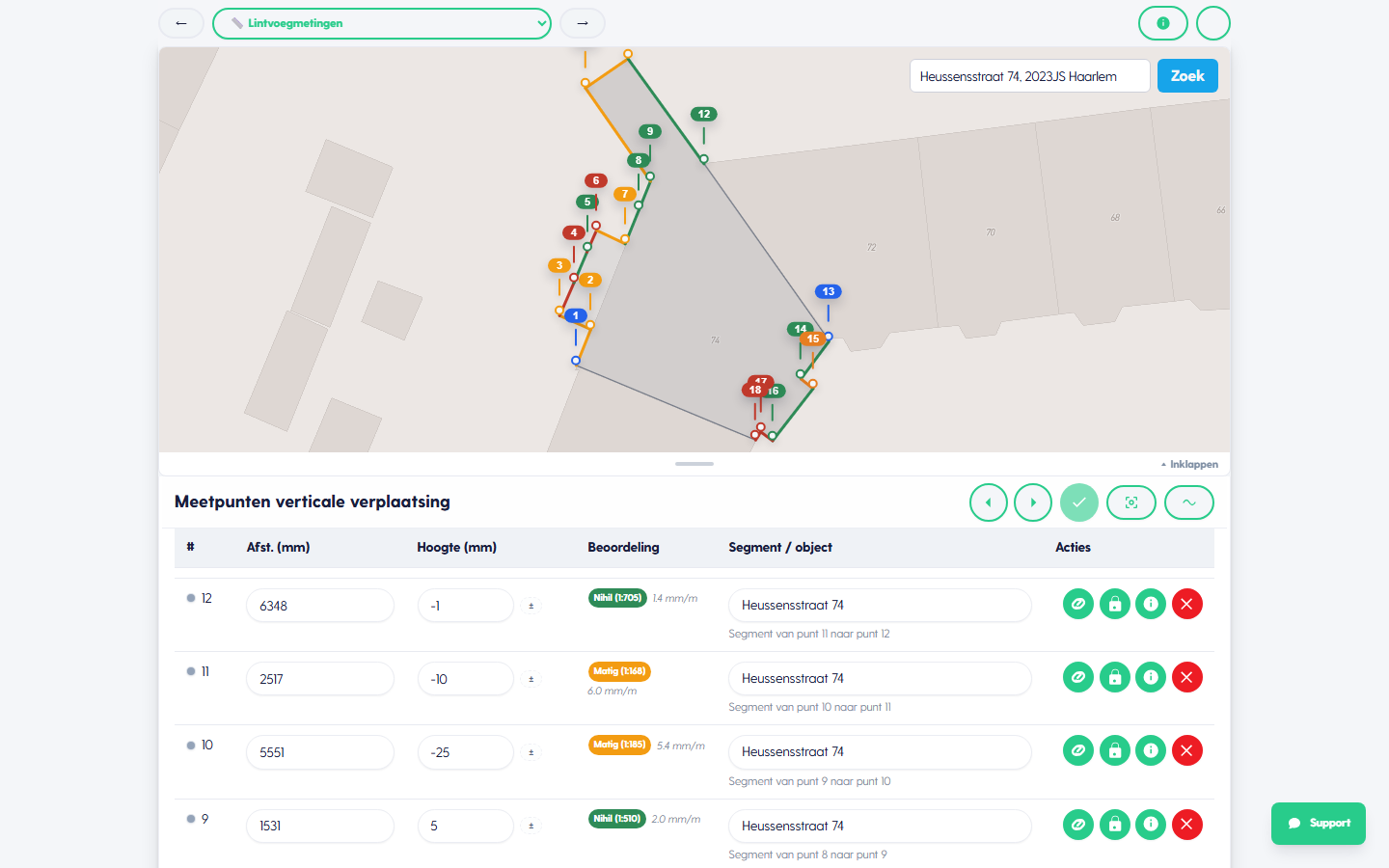The height and width of the screenshot is (868, 1389).
Task: Toggle the plus/minus sign for row 10 height
Action: [531, 752]
